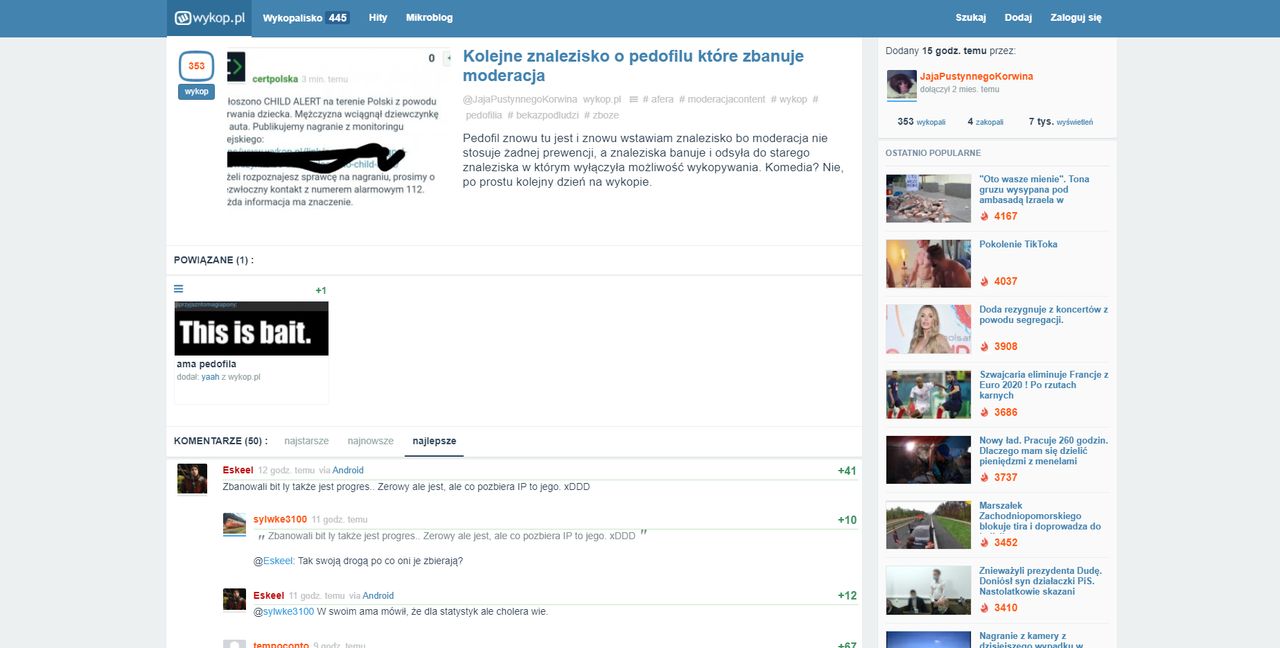Click the 353 vote count box
The width and height of the screenshot is (1280, 648).
197,66
